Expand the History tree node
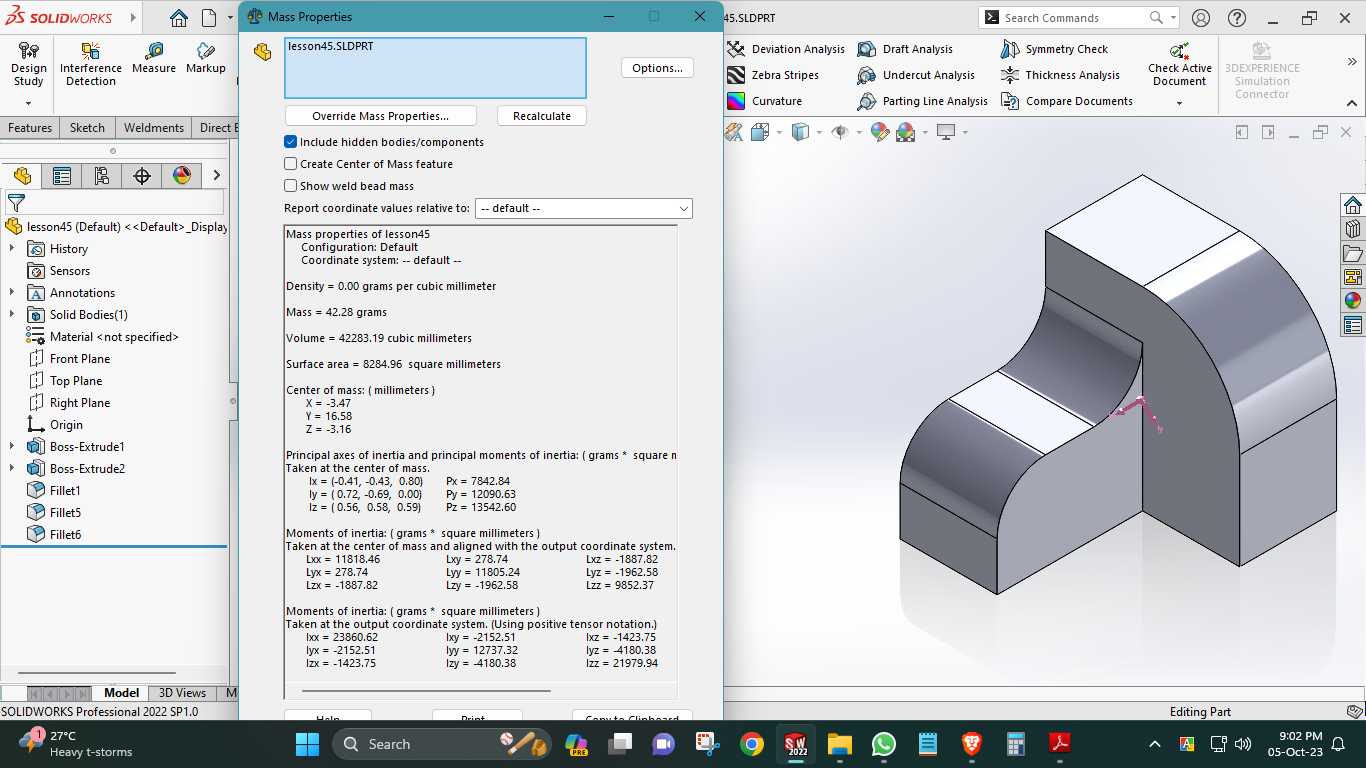The width and height of the screenshot is (1366, 768). tap(12, 249)
